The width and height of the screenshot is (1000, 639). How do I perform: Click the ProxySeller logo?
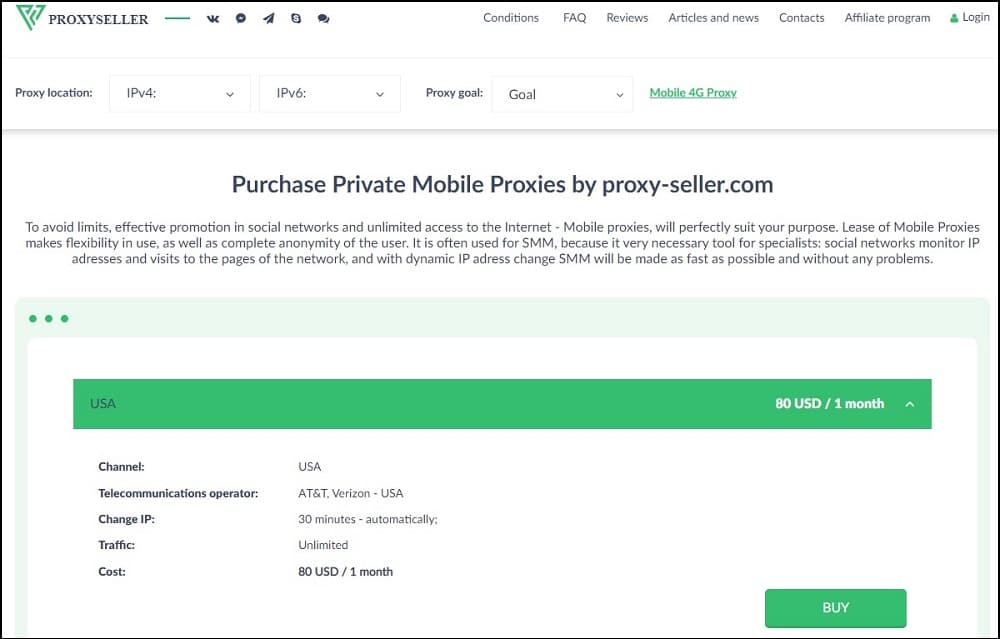(82, 18)
